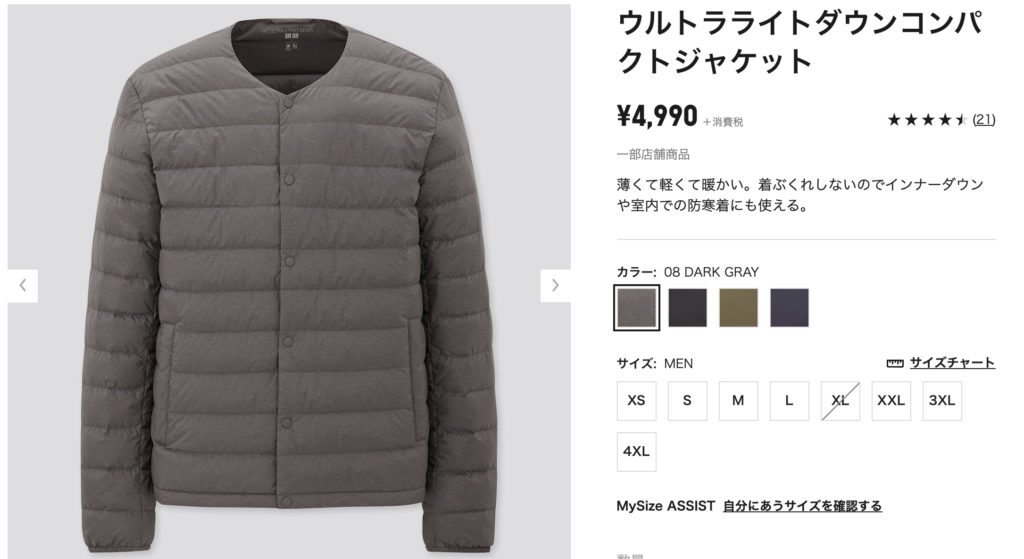Choose size S

(688, 401)
